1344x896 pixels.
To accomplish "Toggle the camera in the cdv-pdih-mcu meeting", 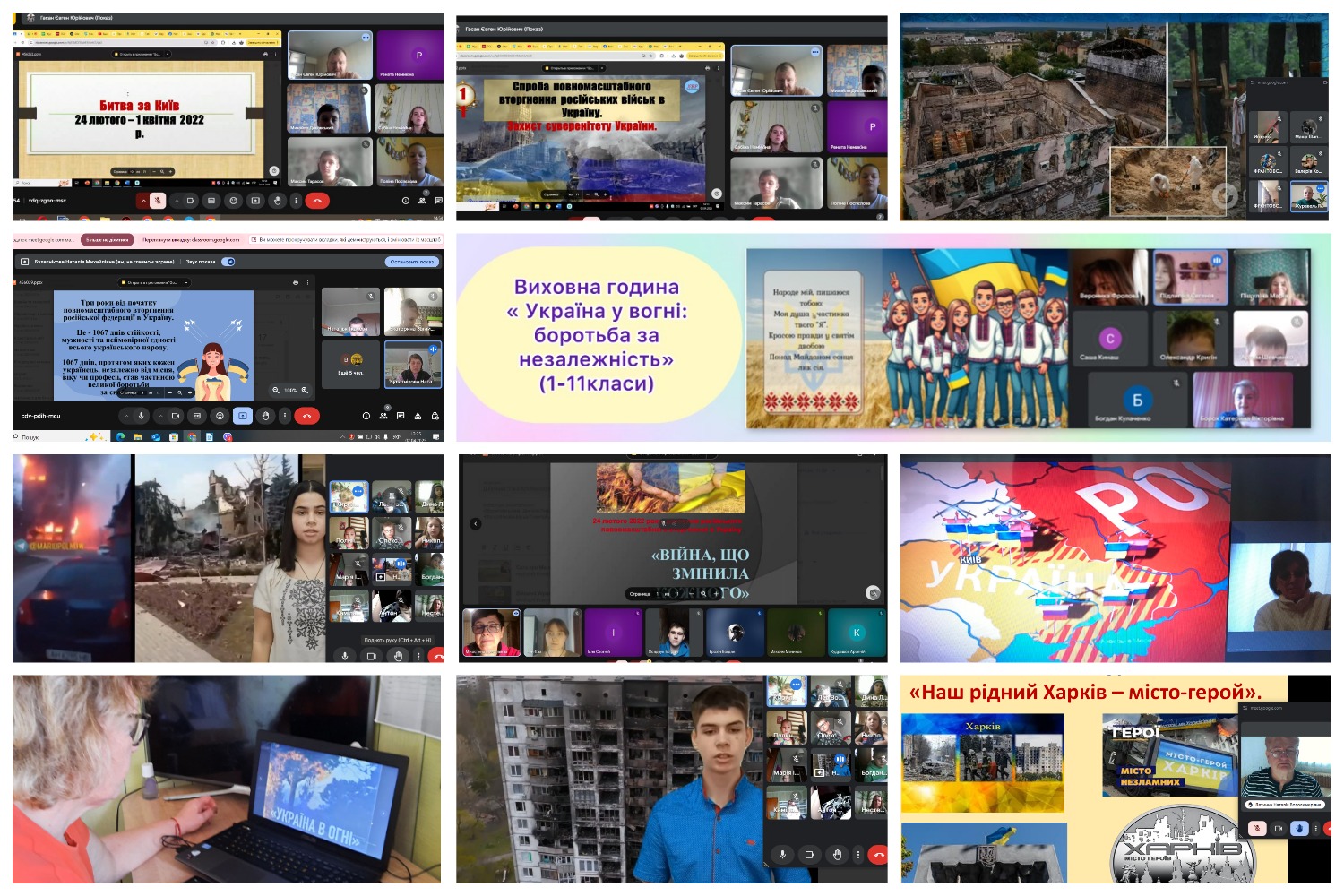I will pyautogui.click(x=175, y=416).
